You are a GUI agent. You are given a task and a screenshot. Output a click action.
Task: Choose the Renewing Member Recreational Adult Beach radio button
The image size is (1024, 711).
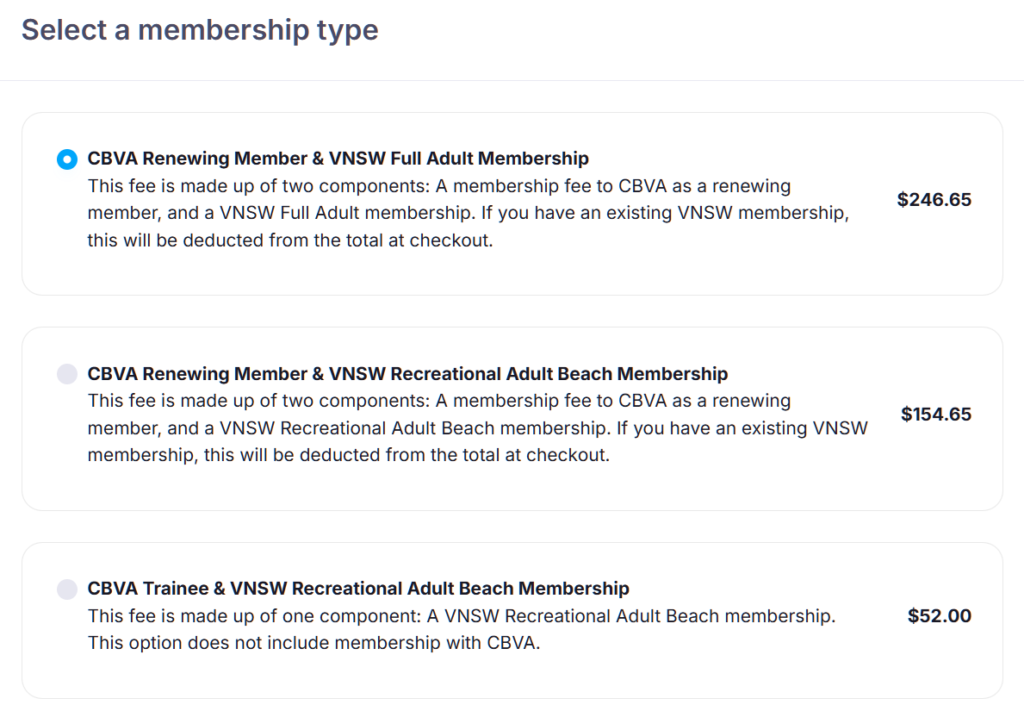[x=67, y=374]
